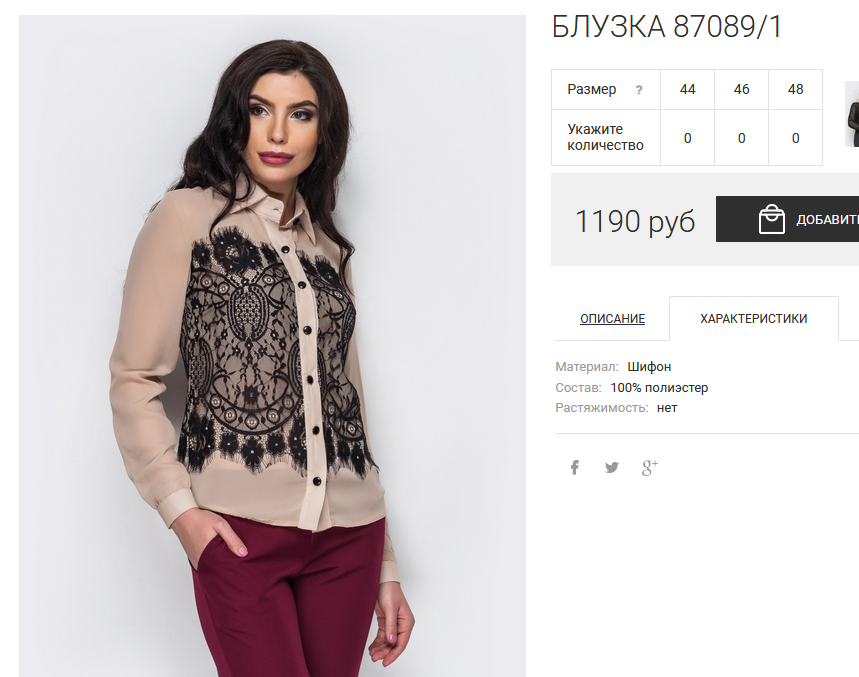The width and height of the screenshot is (859, 677).
Task: Select size 44 column header
Action: (688, 89)
